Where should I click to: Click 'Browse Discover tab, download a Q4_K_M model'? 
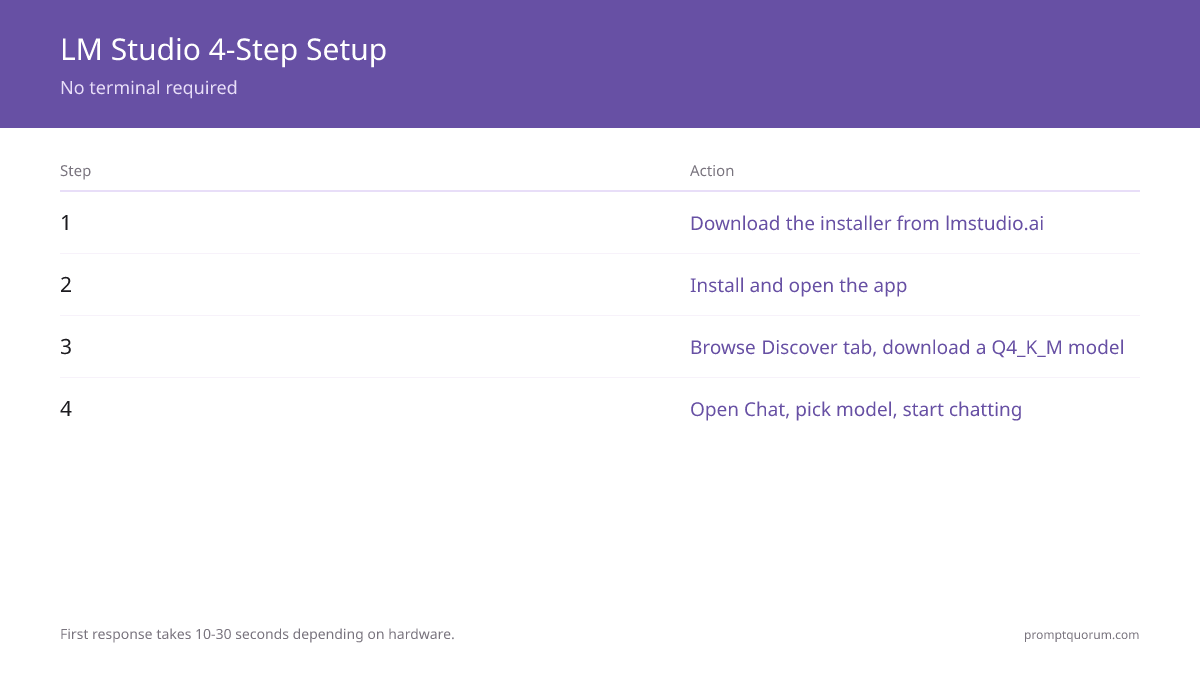[907, 348]
